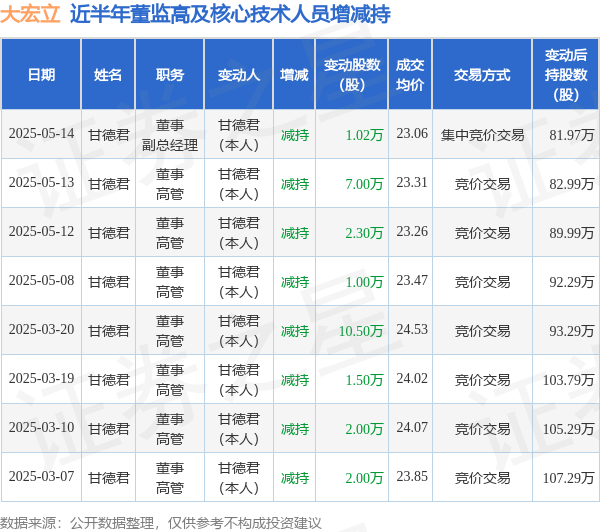Viewport: 600px width, 532px height.
Task: Click the 变动股数(股) column header
Action: click(352, 75)
